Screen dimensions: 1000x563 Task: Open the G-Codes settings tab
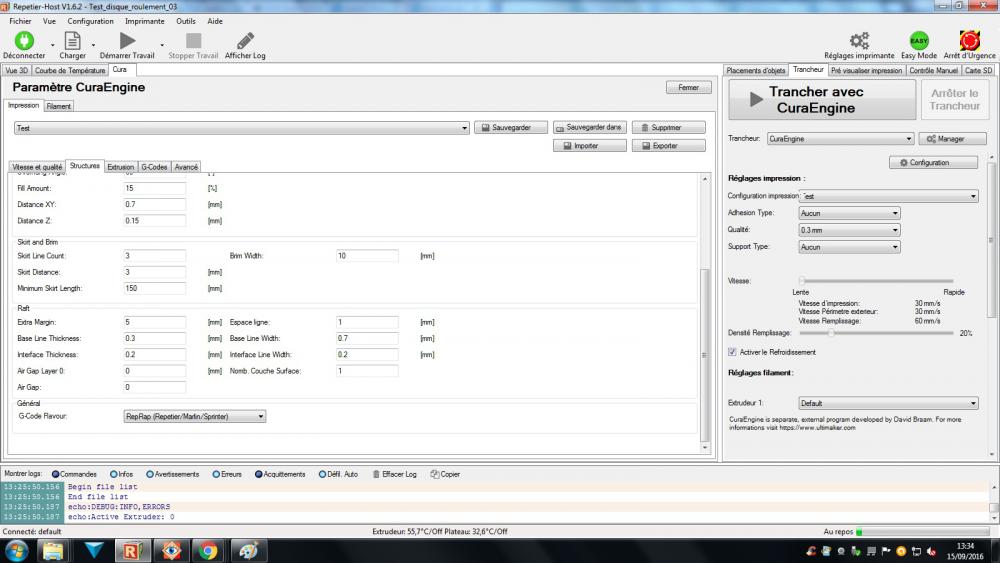[154, 167]
